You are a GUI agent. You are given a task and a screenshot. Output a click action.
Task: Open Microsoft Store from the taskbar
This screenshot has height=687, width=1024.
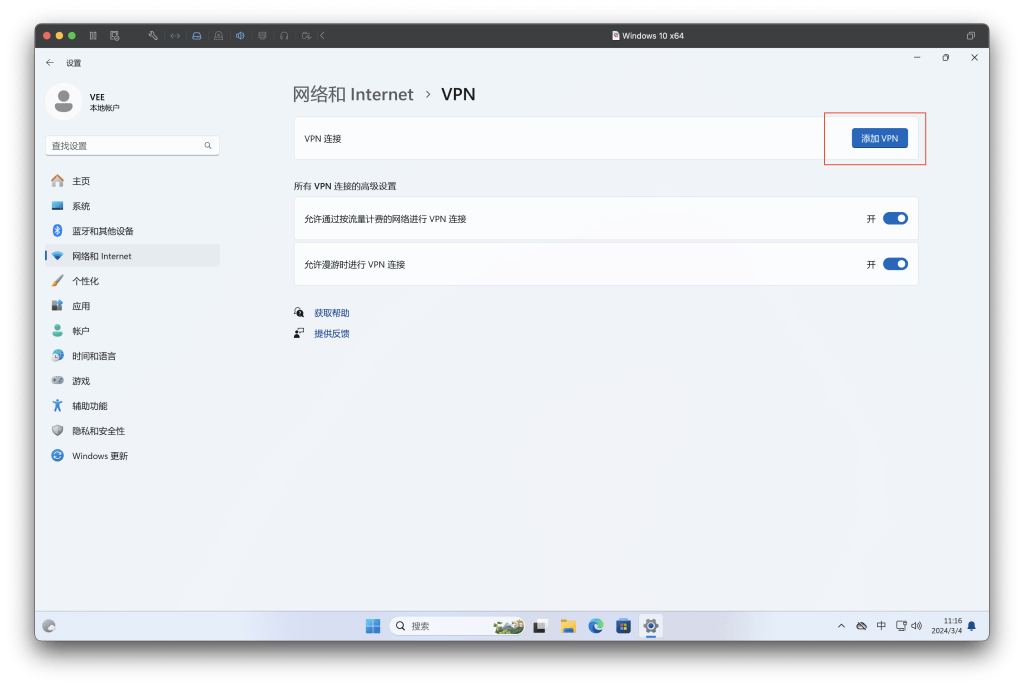click(x=624, y=626)
